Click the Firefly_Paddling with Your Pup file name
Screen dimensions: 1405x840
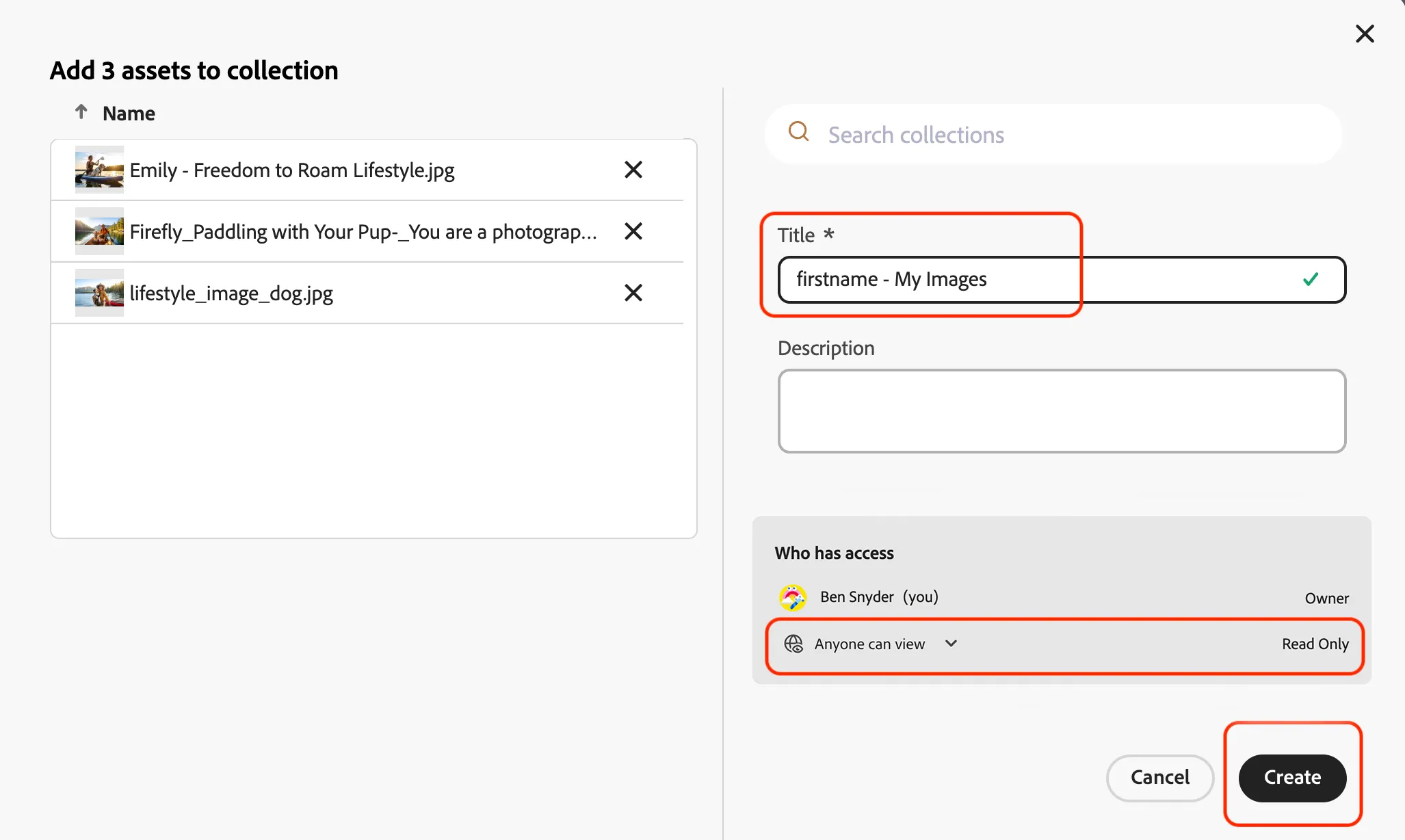(x=363, y=232)
